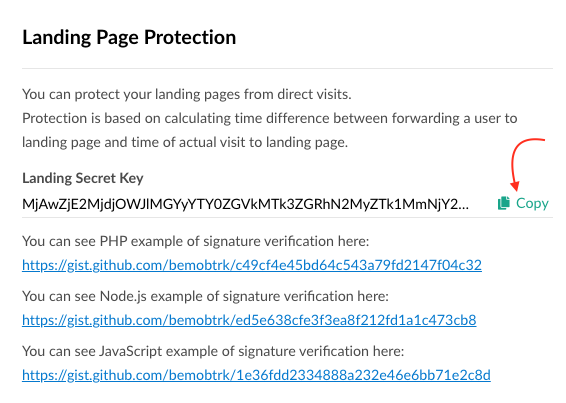Viewport: 566px width, 403px height.
Task: Click the red arrowhead pointing at Copy
Action: [515, 186]
